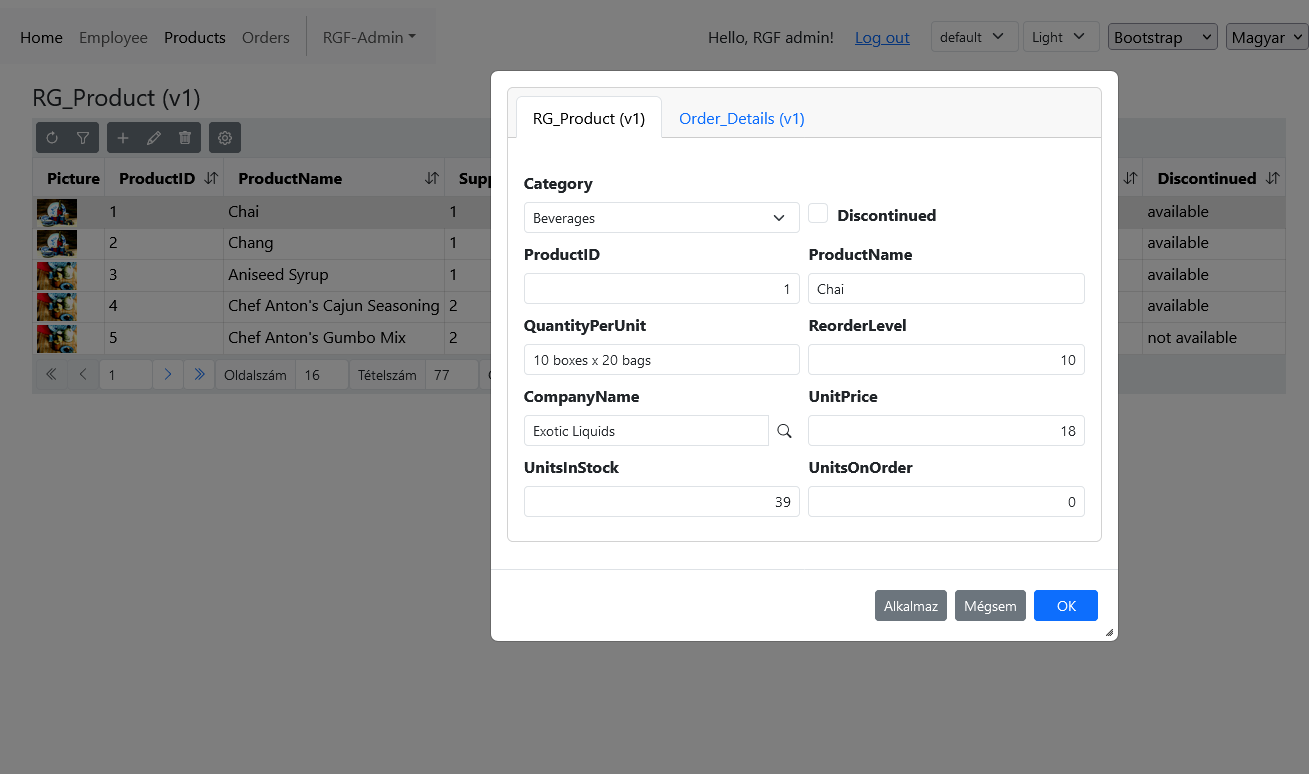
Task: Jump to last page double arrow
Action: (x=199, y=375)
